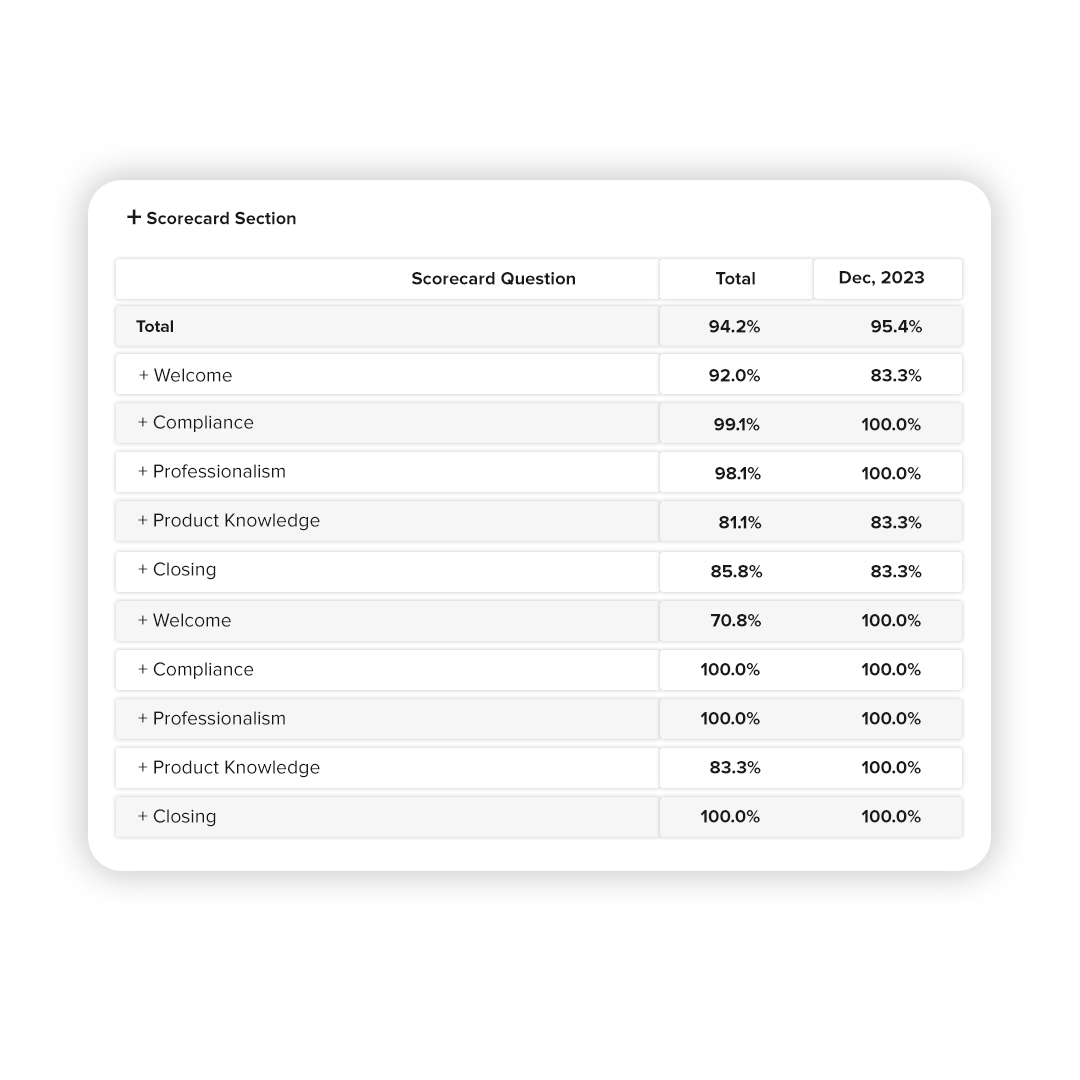This screenshot has width=1080, height=1080.
Task: Select the Dec, 2023 column header
Action: pos(881,278)
